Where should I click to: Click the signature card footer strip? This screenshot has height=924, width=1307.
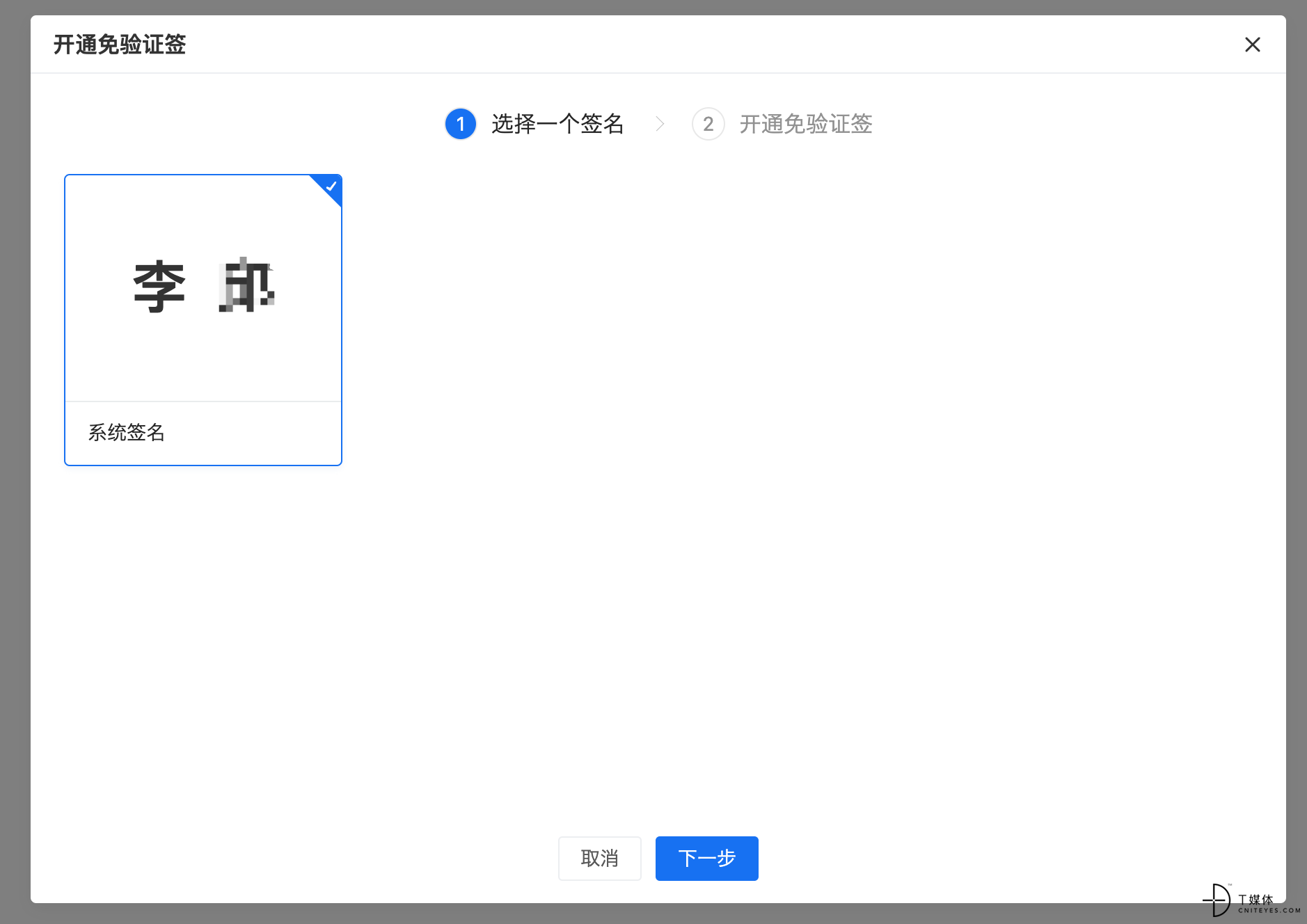(203, 433)
